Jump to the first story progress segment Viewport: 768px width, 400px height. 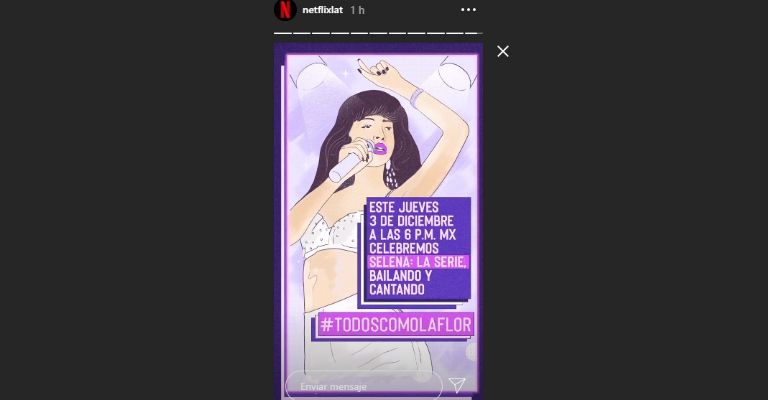(283, 33)
